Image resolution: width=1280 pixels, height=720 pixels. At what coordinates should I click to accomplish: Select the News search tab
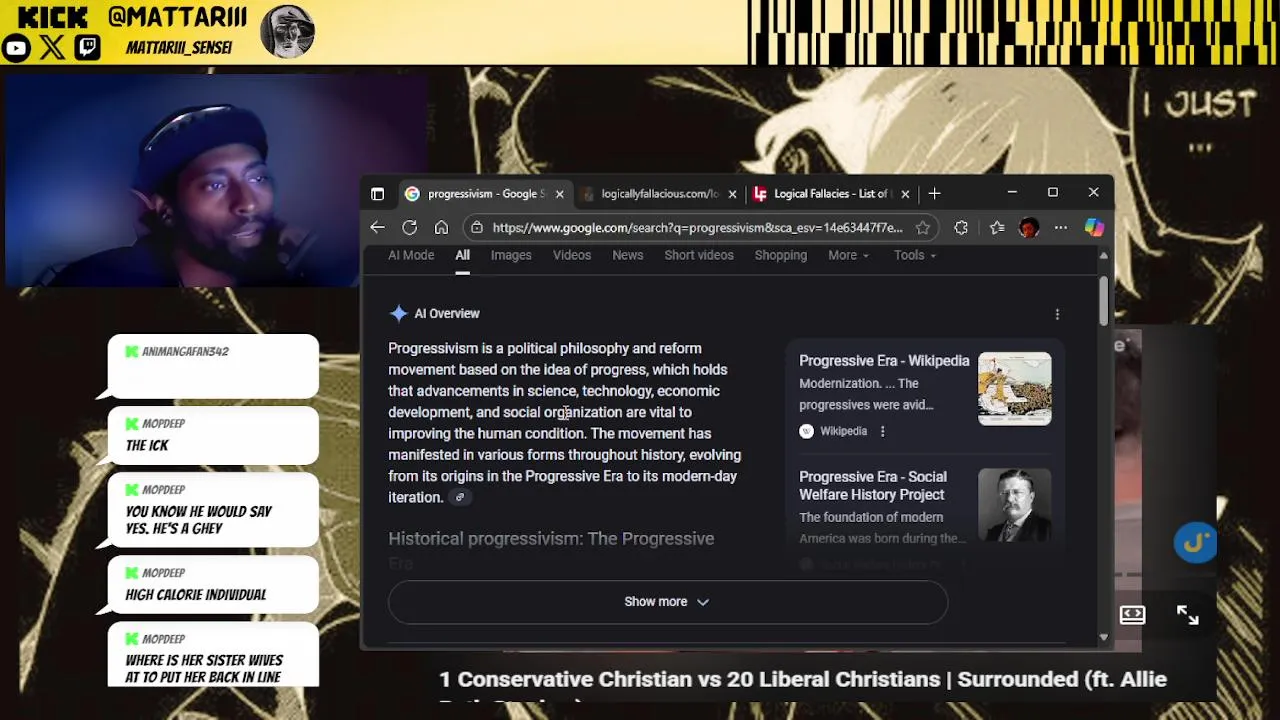click(x=628, y=255)
